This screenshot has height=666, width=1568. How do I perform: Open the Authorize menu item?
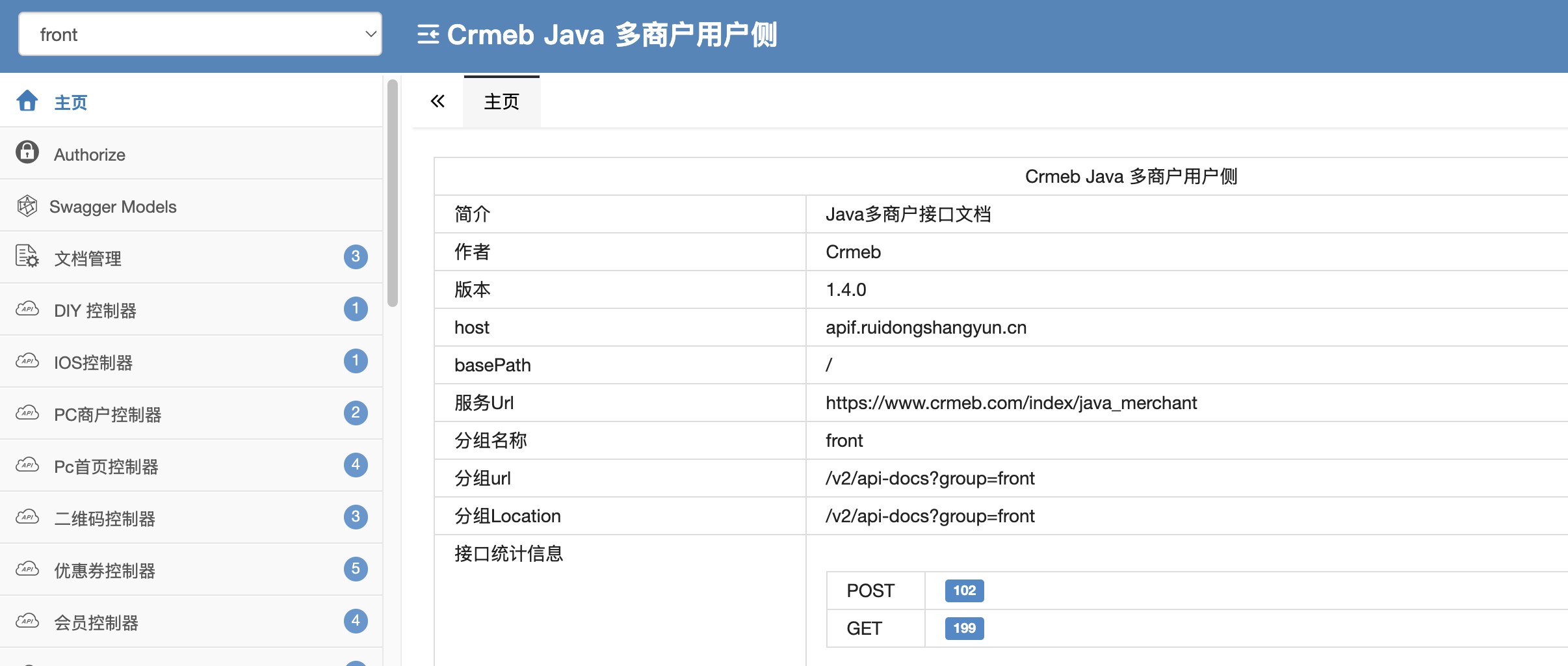pyautogui.click(x=191, y=153)
